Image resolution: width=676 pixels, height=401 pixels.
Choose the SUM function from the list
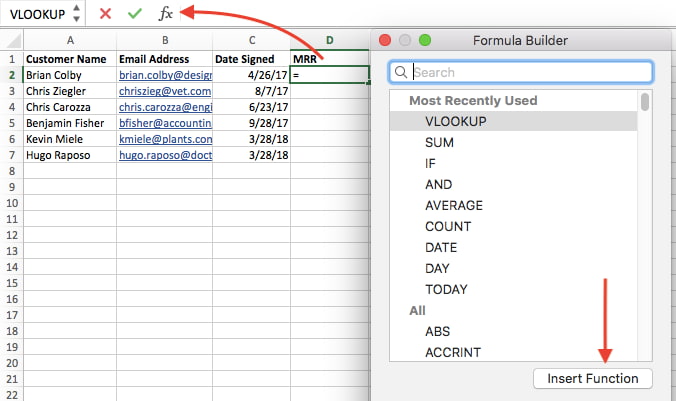point(440,142)
